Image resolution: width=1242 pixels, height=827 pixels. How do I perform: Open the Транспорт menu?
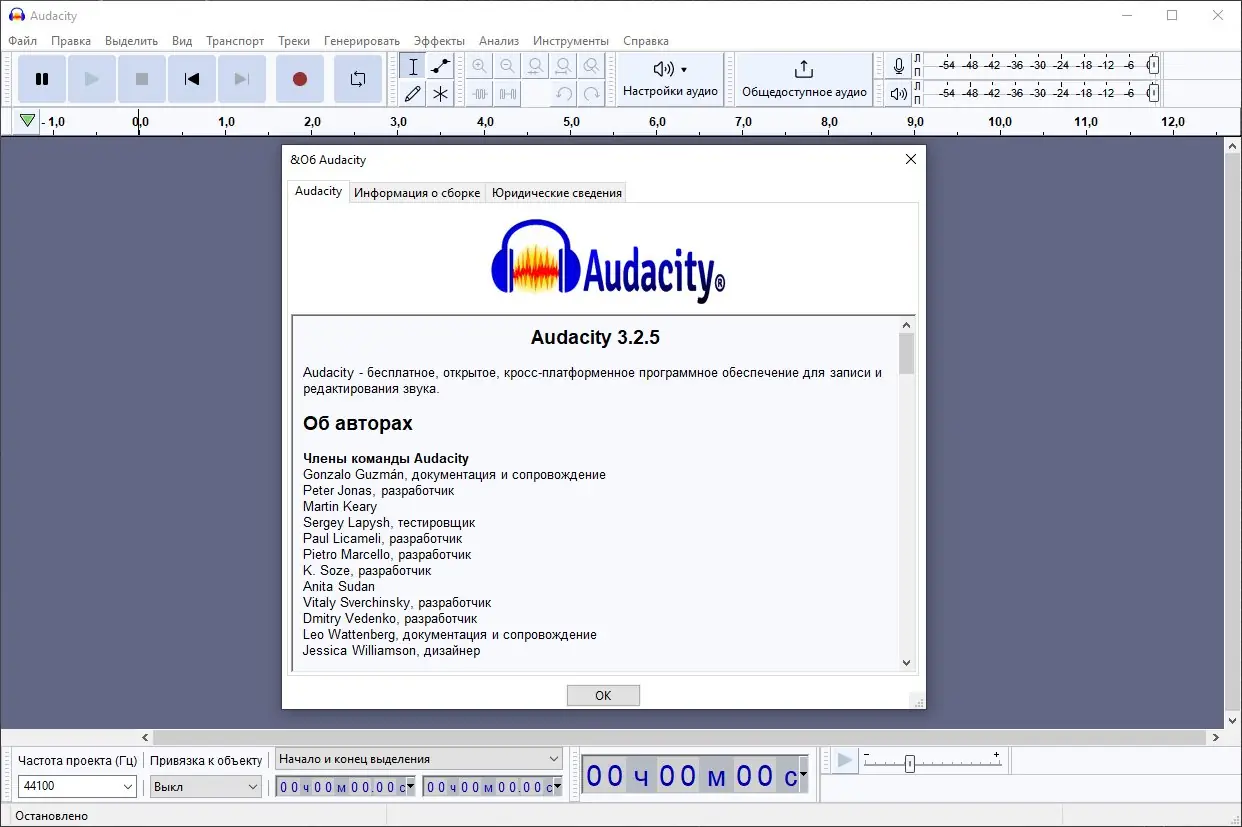tap(235, 41)
